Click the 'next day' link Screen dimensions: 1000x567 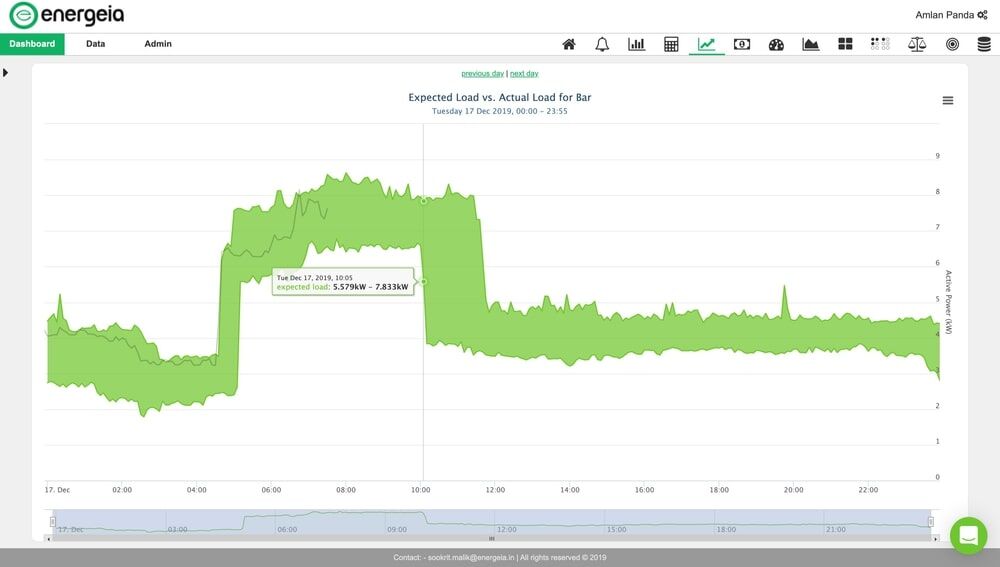click(524, 74)
